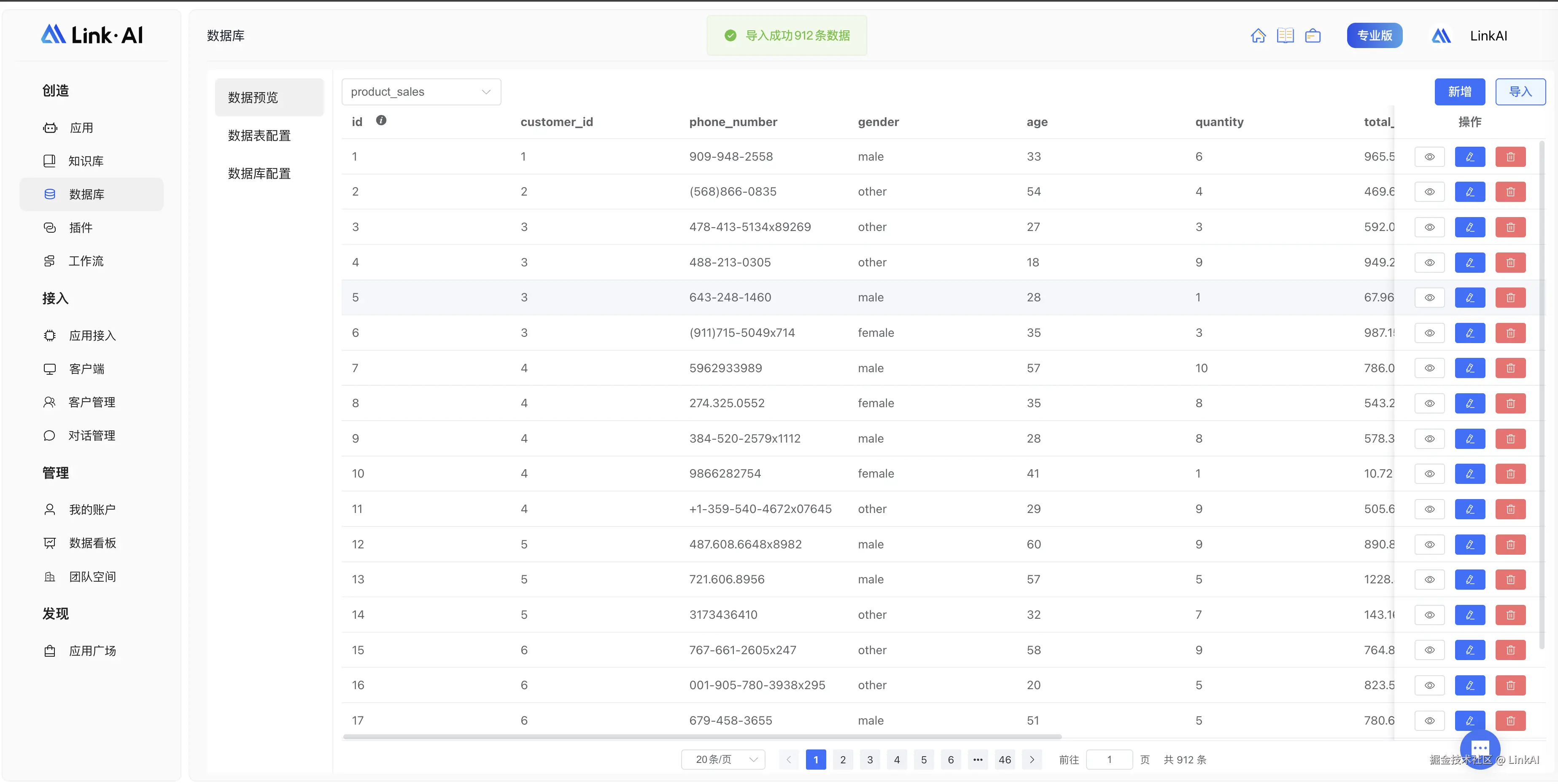Click edit pencil icon for row 1

point(1470,156)
